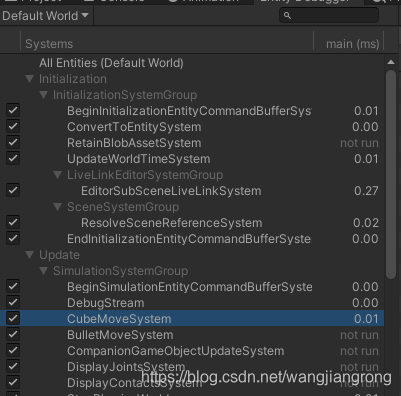Screen dimensions: 401x396
Task: Collapse the Update group
Action: (x=30, y=255)
